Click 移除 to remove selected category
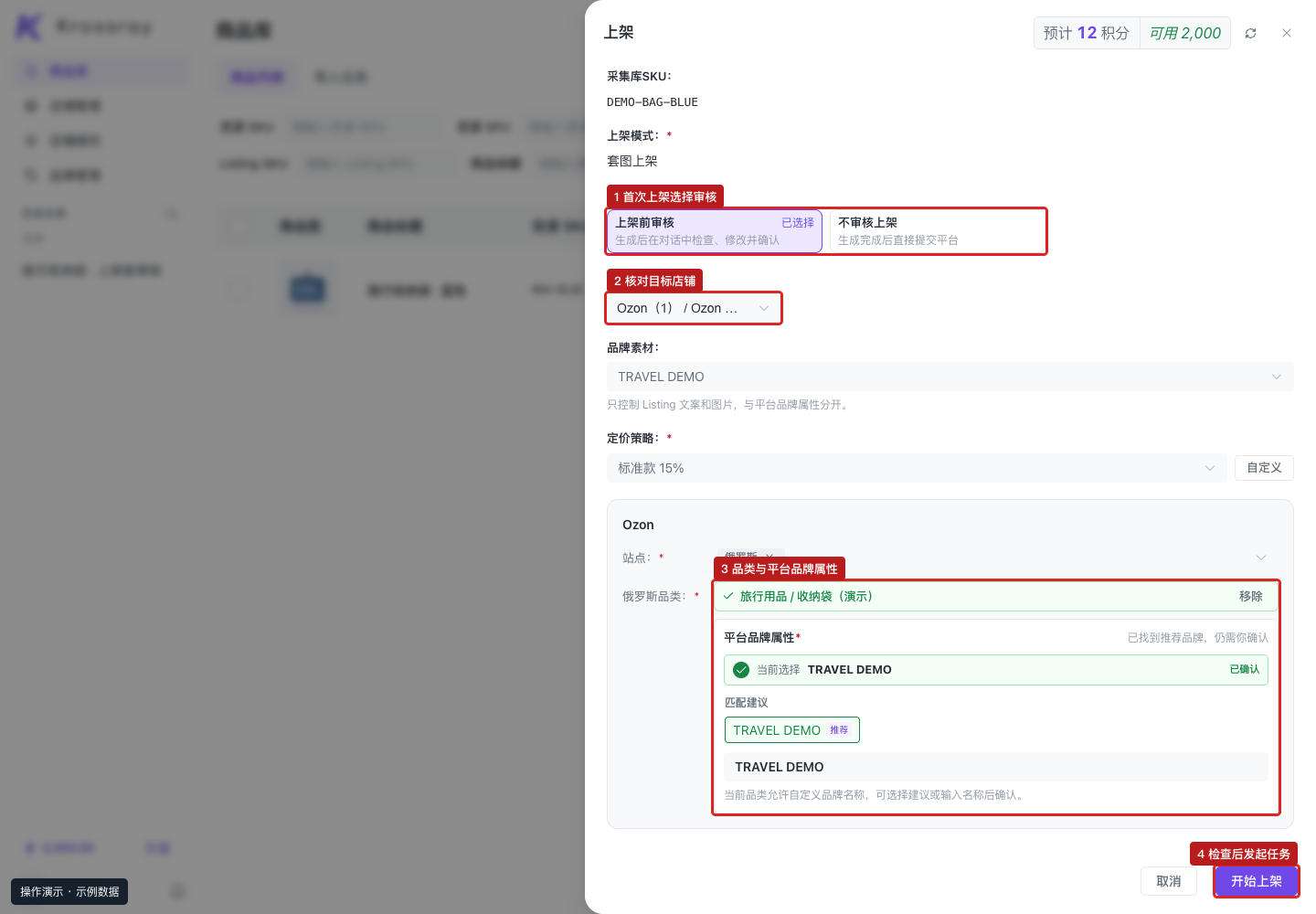The width and height of the screenshot is (1316, 914). [1250, 596]
